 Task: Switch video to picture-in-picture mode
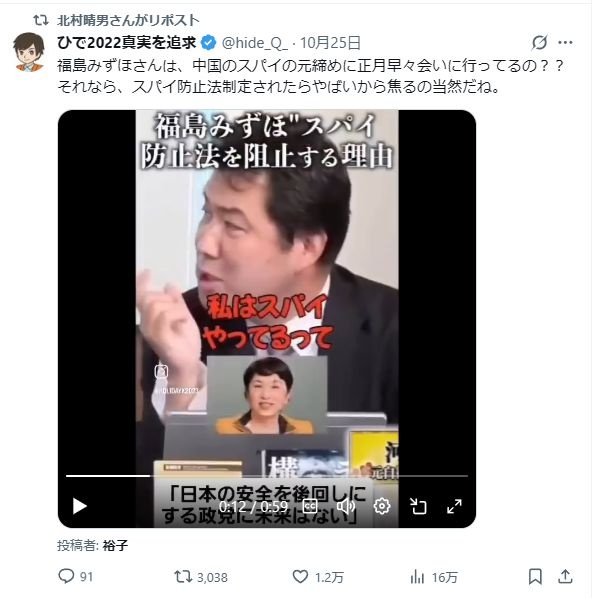(418, 506)
